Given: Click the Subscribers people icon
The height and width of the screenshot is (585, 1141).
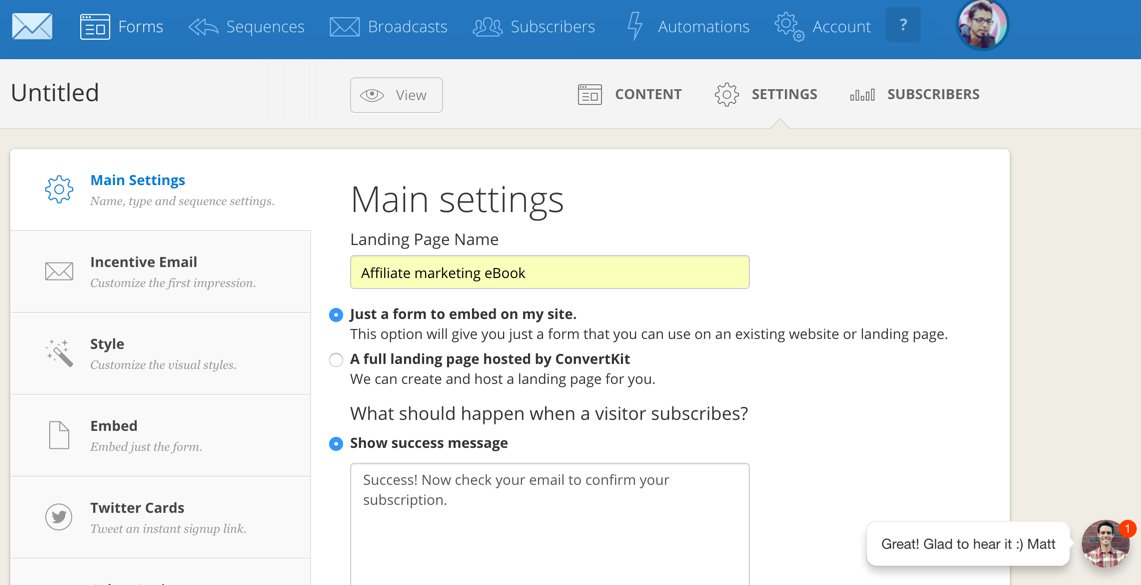Looking at the screenshot, I should click(488, 27).
